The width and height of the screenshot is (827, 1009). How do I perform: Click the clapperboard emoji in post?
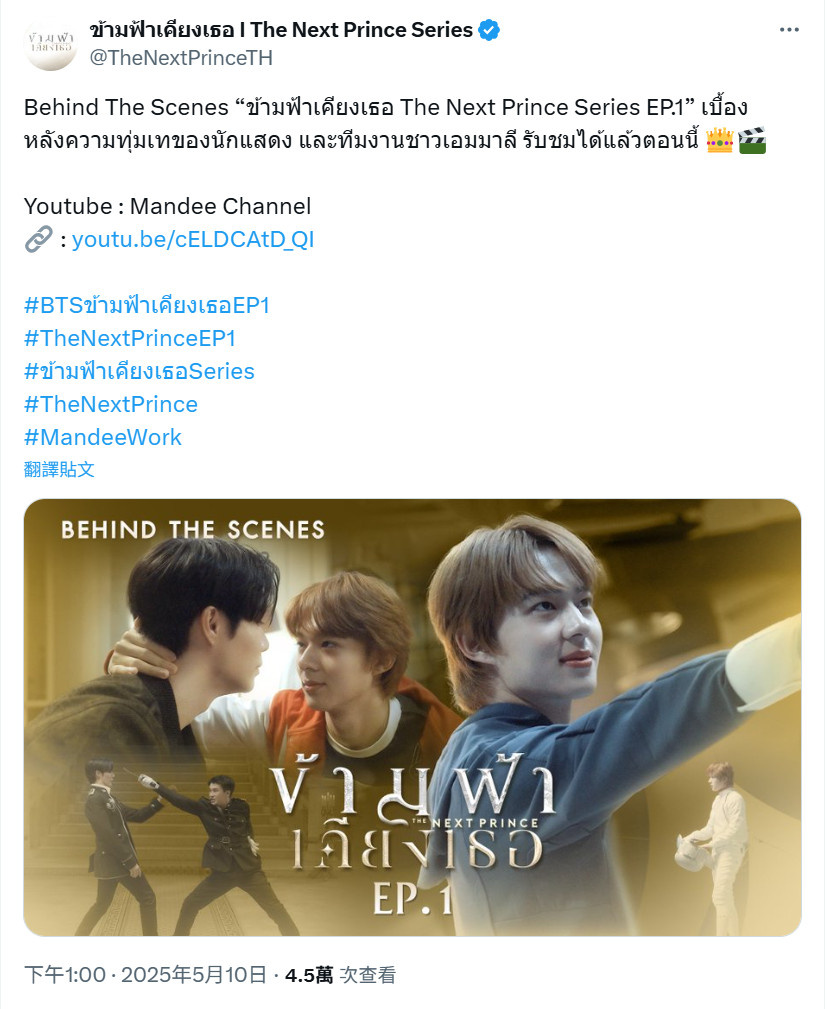click(x=752, y=140)
